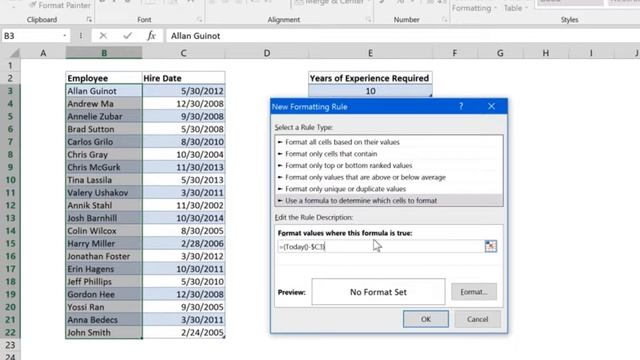The image size is (640, 360).
Task: Select cell Tina Lassila
Action: coord(104,180)
